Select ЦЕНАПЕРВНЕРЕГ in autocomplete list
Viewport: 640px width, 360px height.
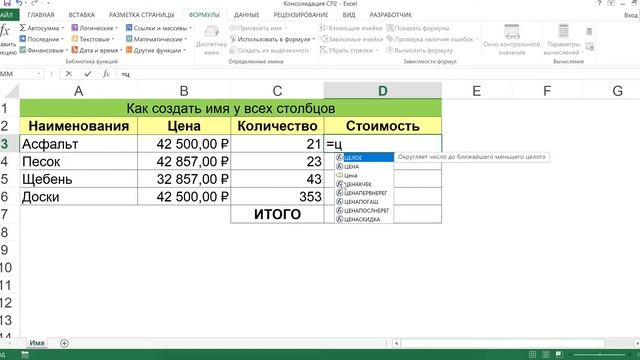coord(364,193)
